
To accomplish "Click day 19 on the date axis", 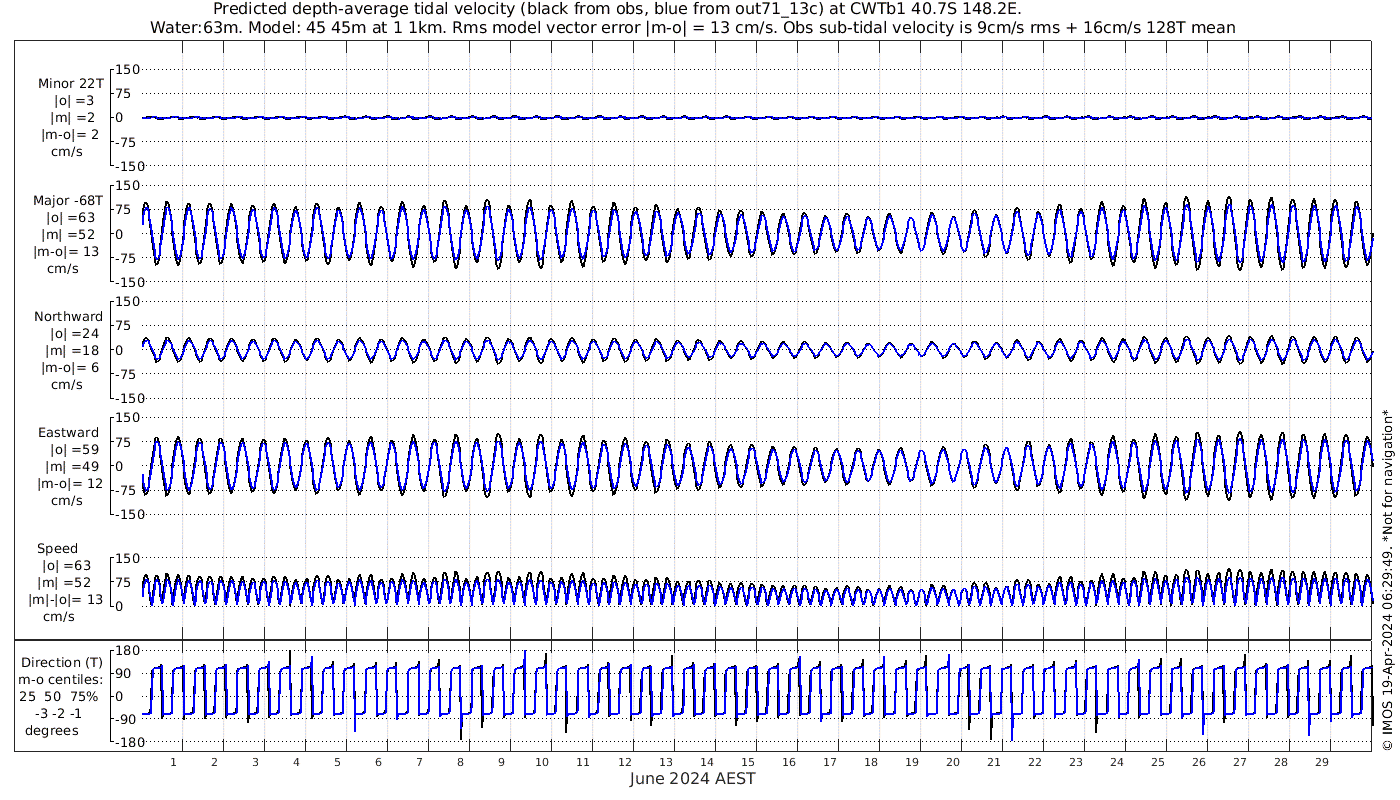I will pyautogui.click(x=912, y=762).
